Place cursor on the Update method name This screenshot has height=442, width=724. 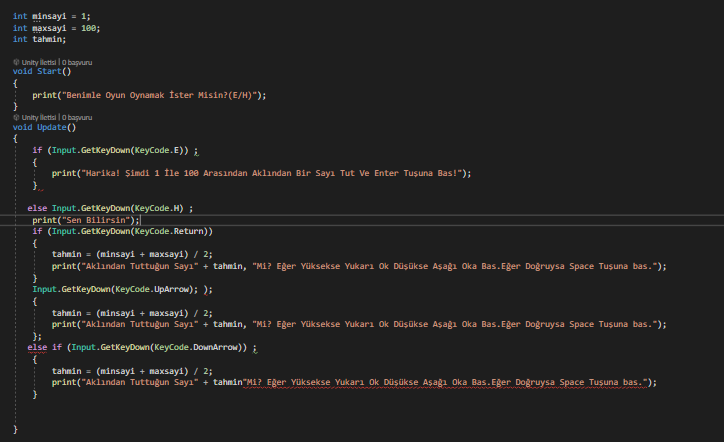pyautogui.click(x=52, y=127)
